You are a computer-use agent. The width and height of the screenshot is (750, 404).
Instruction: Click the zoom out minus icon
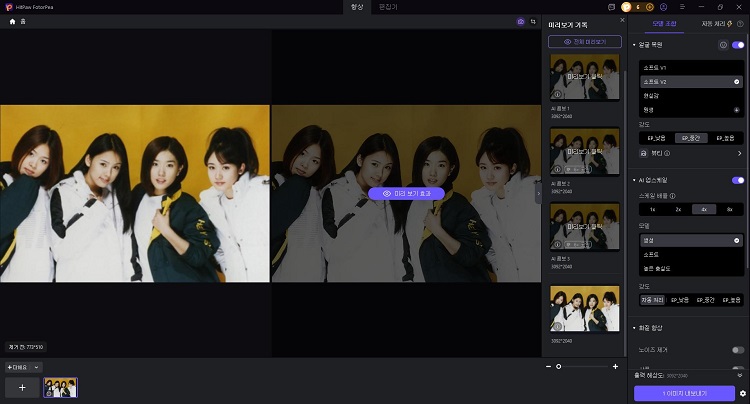tap(548, 367)
